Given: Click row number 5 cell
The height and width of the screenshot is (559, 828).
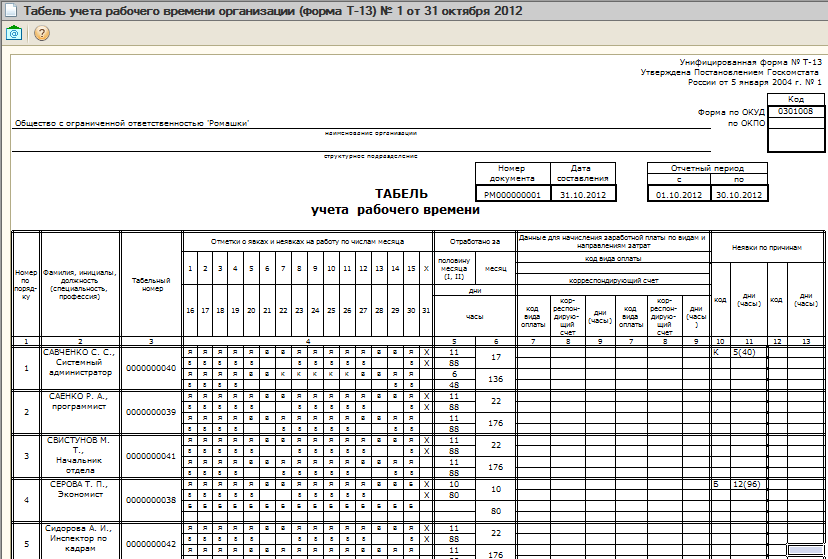Looking at the screenshot, I should click(26, 544).
